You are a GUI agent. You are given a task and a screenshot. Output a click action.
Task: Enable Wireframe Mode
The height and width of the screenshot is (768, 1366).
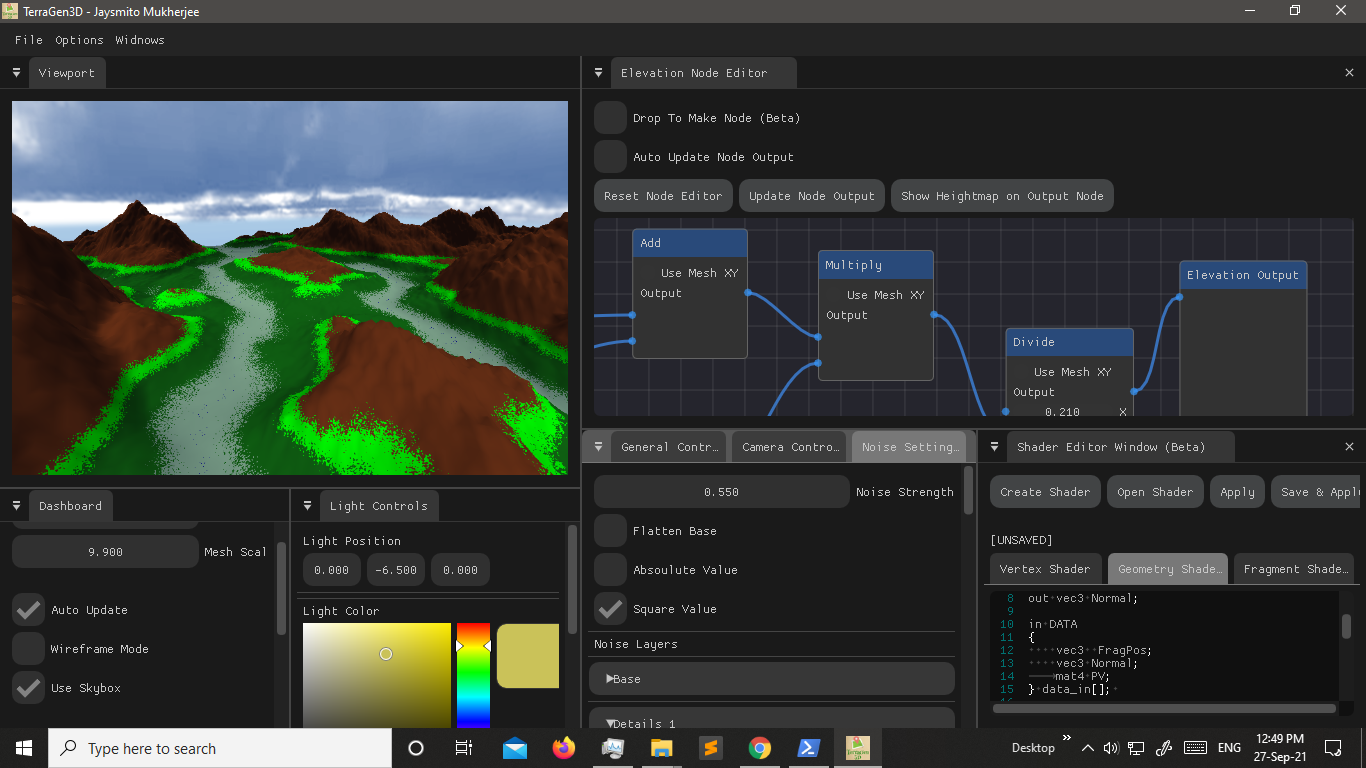click(27, 648)
